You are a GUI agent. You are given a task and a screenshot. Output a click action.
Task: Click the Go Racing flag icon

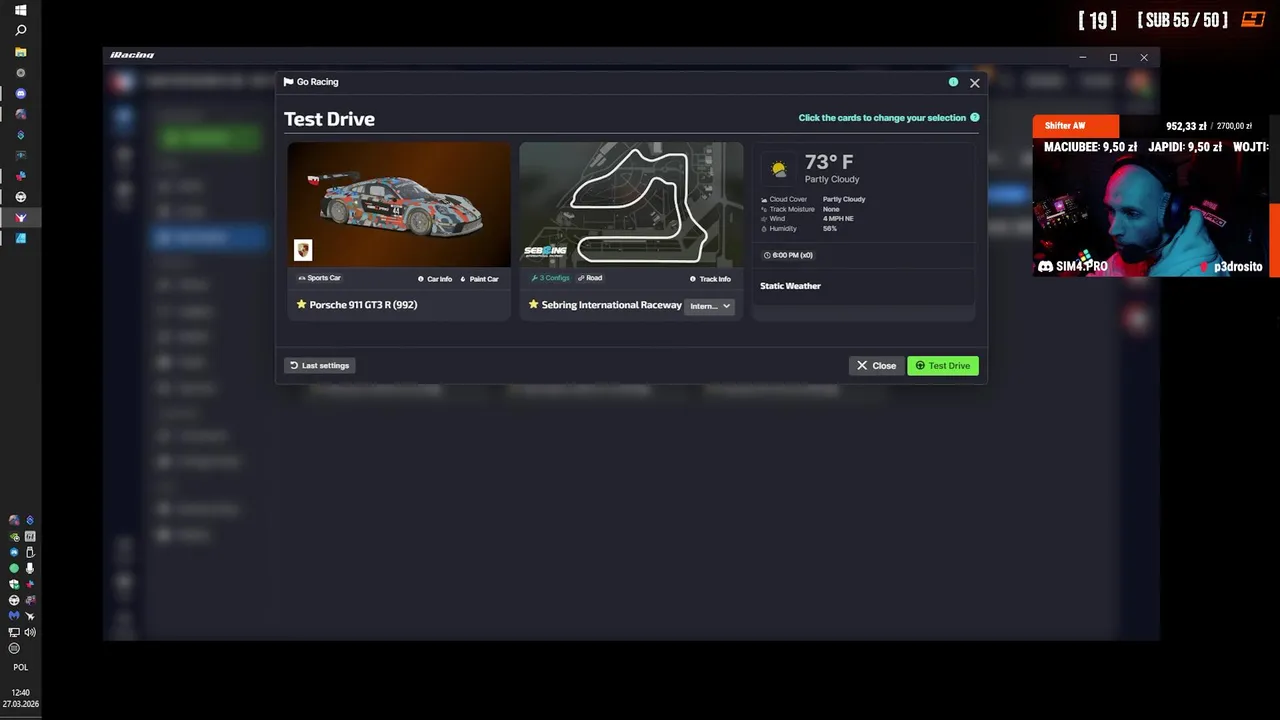click(x=288, y=82)
